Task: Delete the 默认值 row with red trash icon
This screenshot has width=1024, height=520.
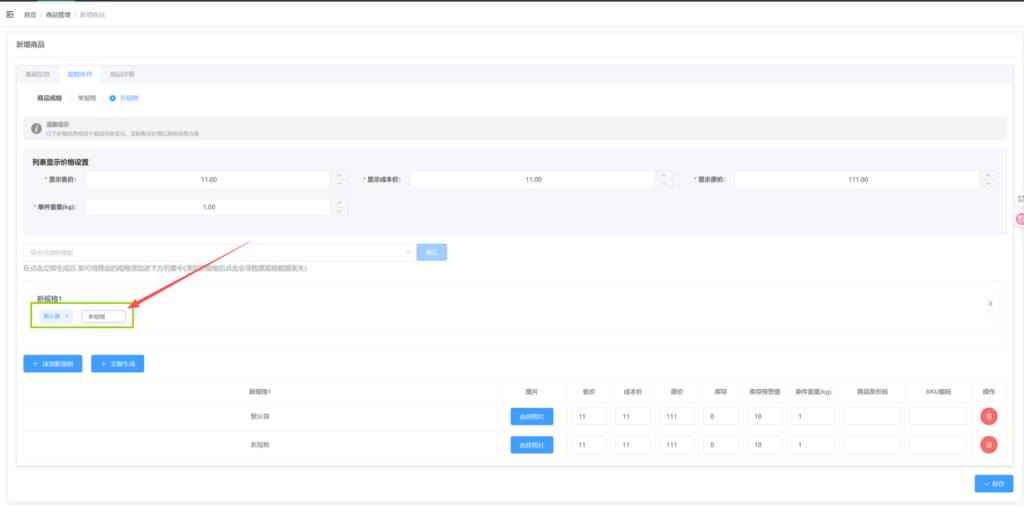Action: pos(988,416)
